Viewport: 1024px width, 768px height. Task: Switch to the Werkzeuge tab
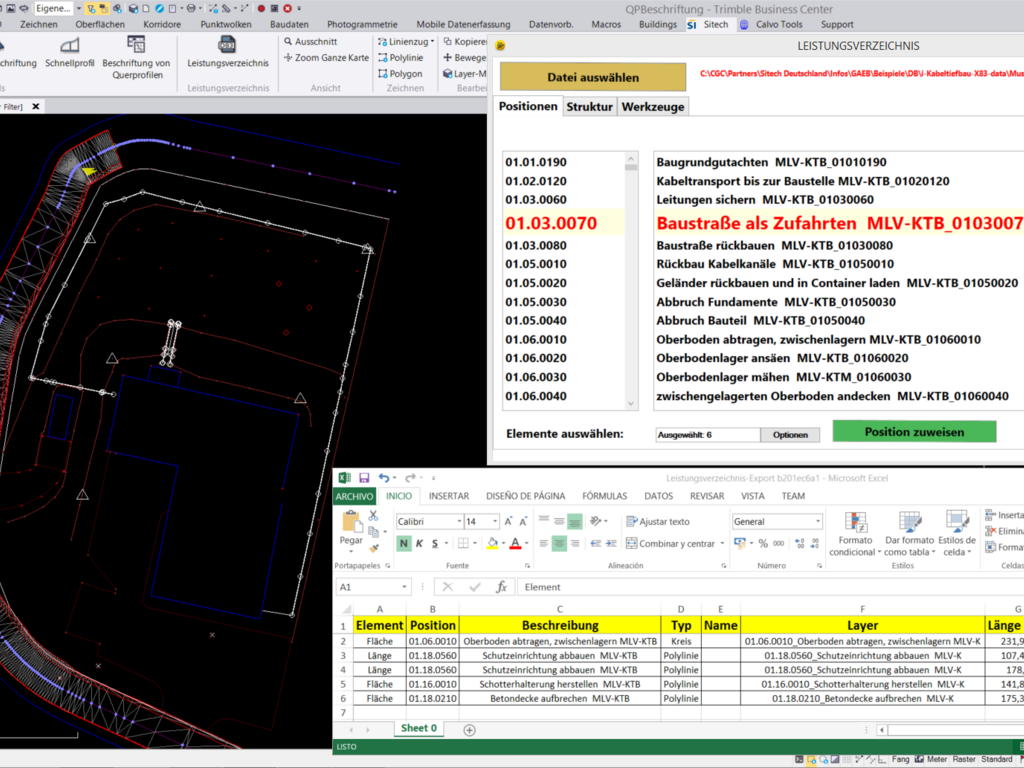pyautogui.click(x=653, y=106)
